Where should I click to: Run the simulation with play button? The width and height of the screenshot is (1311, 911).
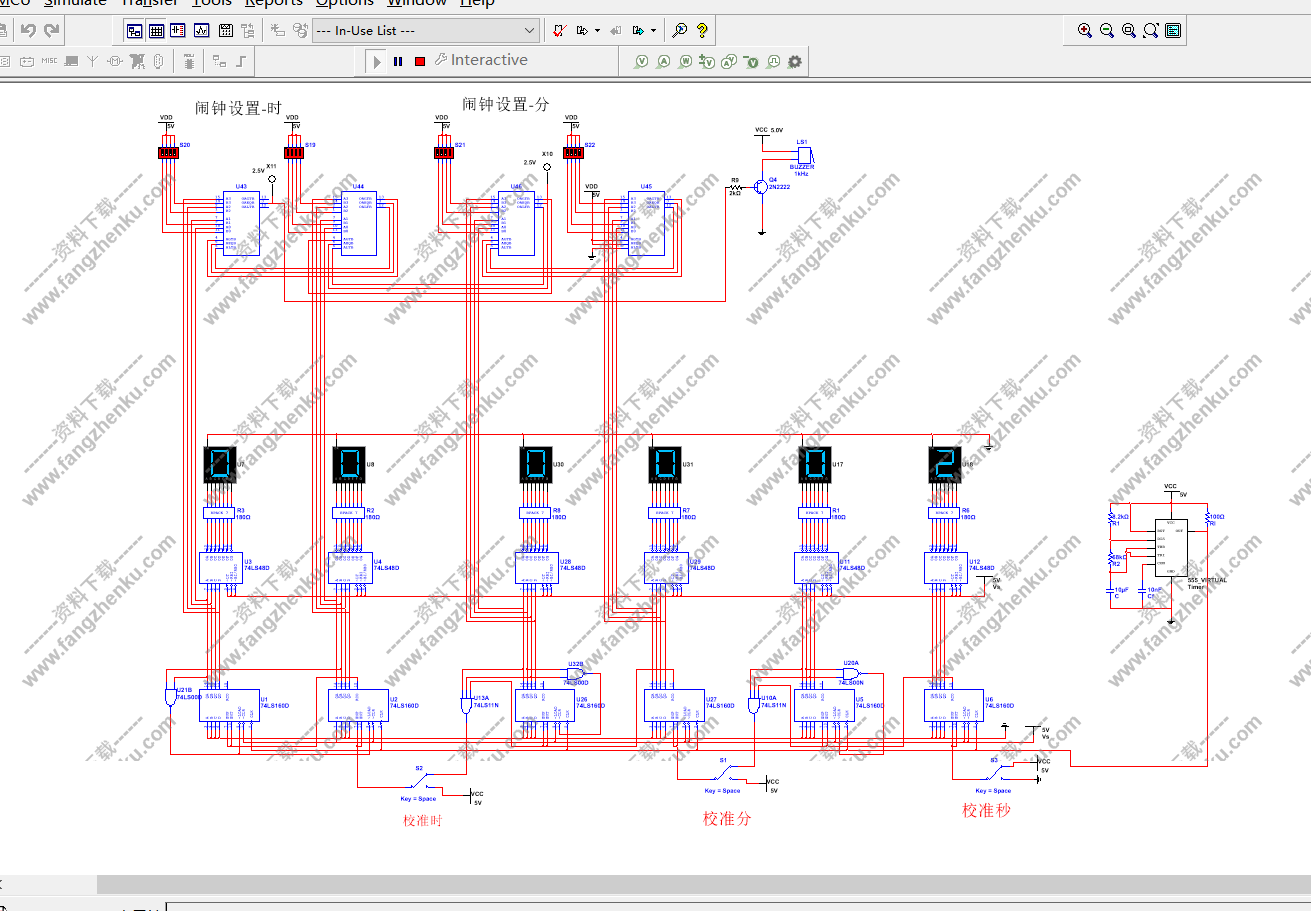point(377,61)
